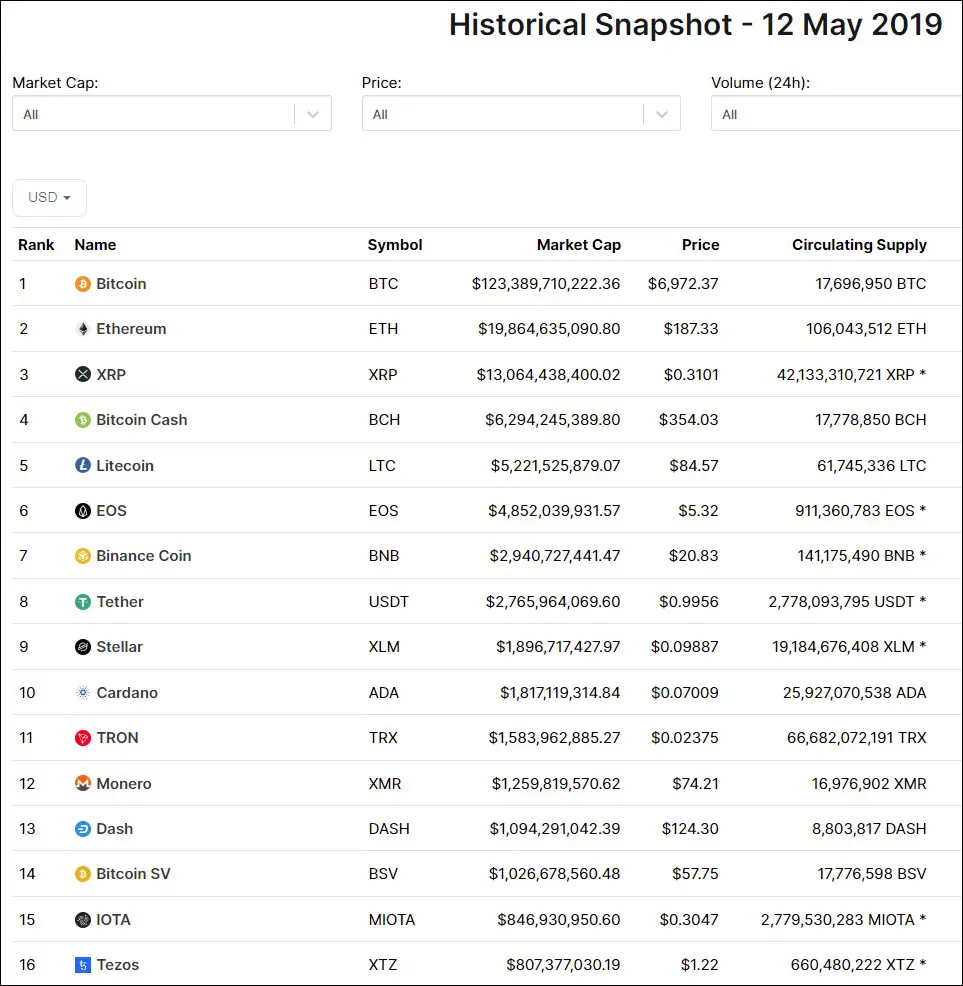Image resolution: width=963 pixels, height=986 pixels.
Task: Click the Binance Coin logo icon
Action: 82,556
